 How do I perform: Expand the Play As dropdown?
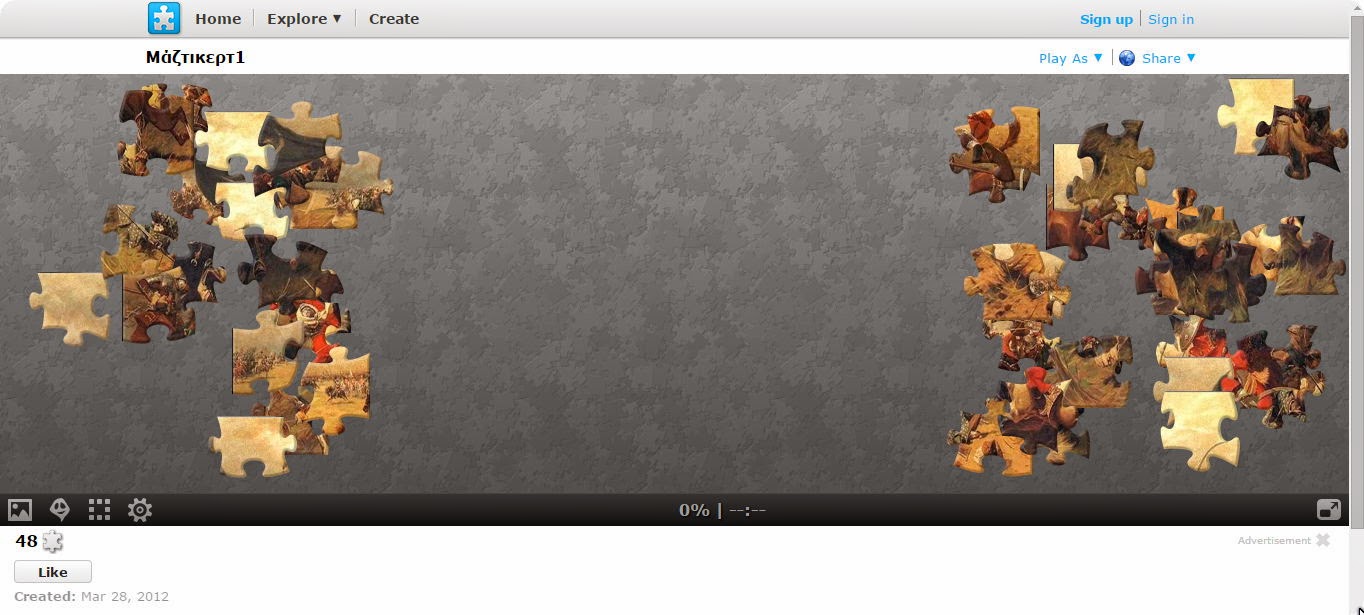[x=1071, y=58]
